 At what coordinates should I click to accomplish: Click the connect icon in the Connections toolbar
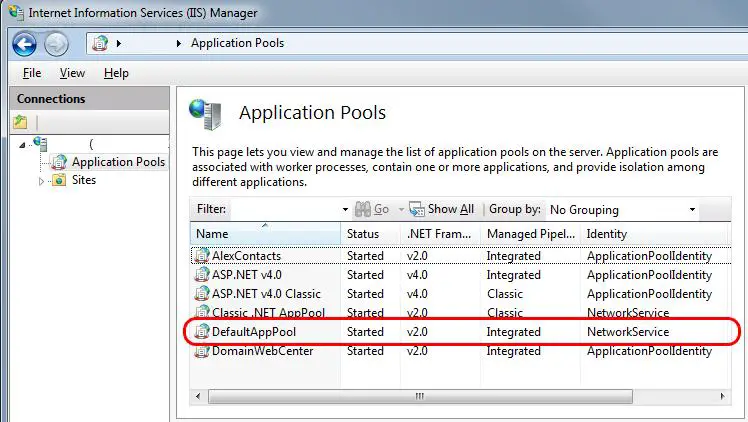click(20, 122)
